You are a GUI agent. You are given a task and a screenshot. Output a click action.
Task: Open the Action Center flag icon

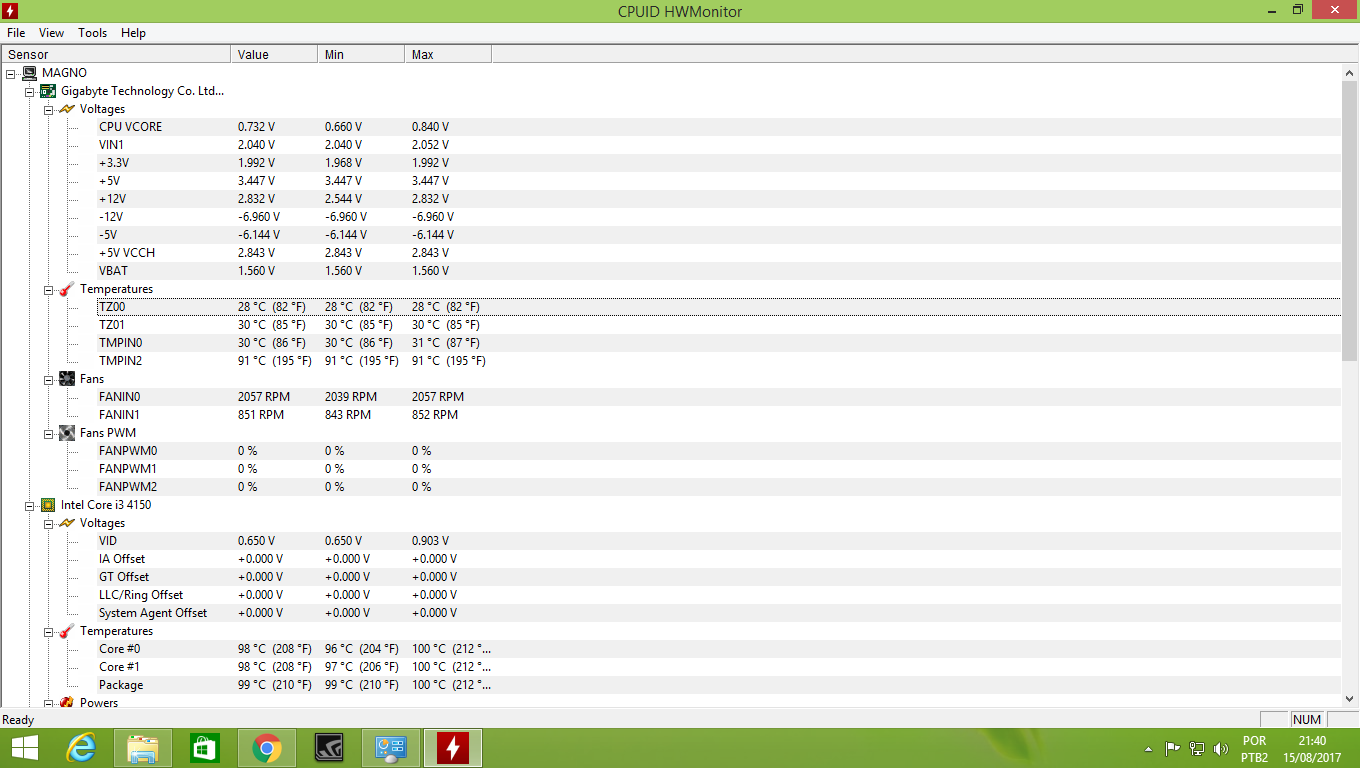(1172, 749)
